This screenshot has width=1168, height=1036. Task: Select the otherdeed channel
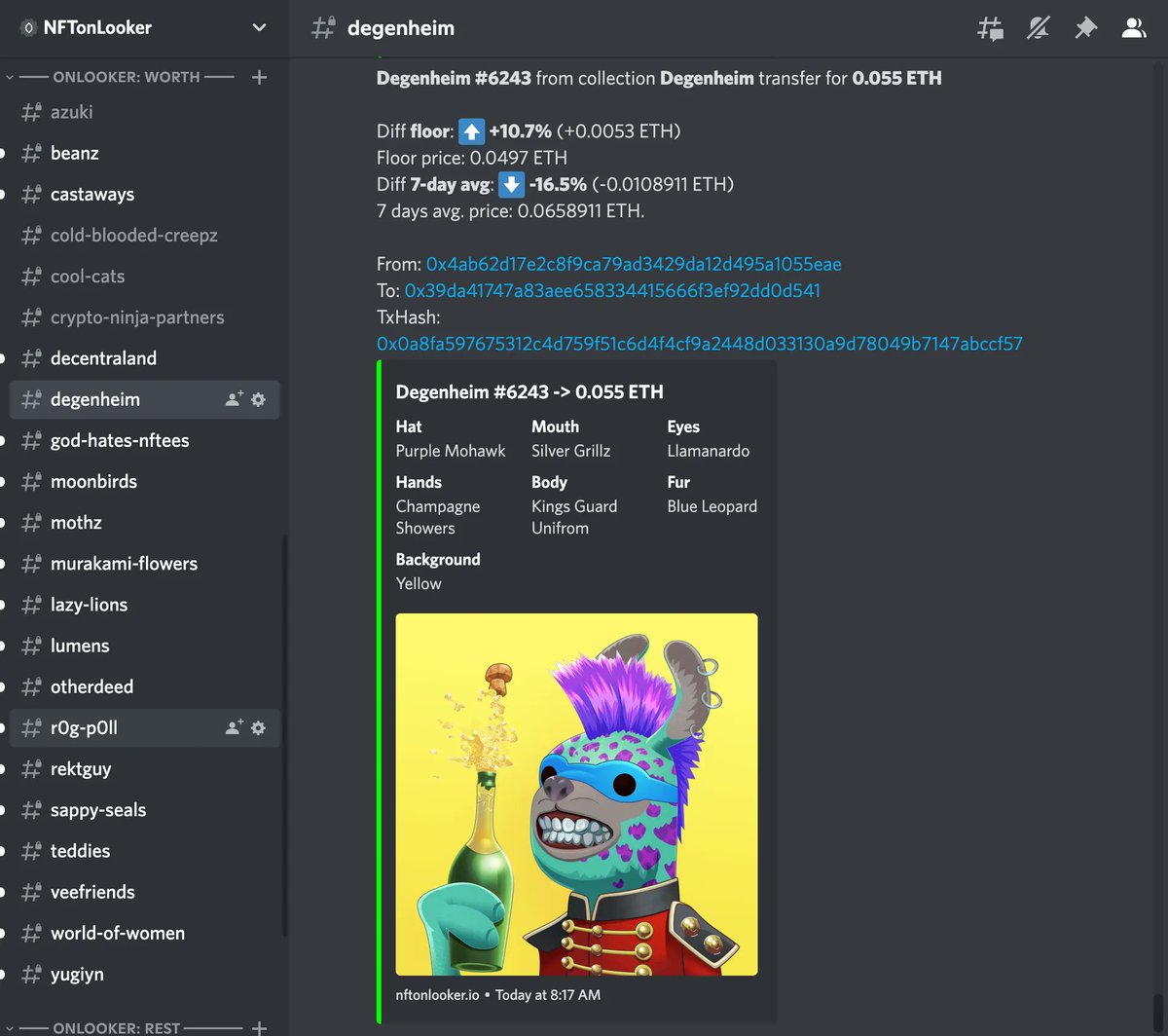(144, 685)
